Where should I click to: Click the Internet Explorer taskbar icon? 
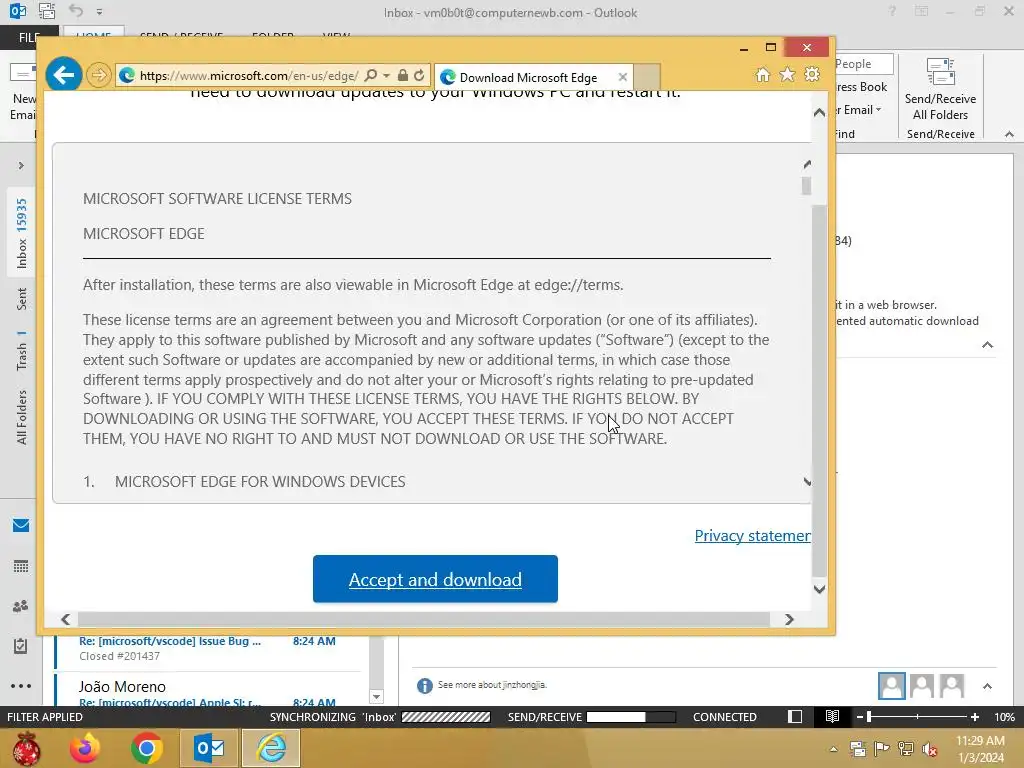coord(271,748)
